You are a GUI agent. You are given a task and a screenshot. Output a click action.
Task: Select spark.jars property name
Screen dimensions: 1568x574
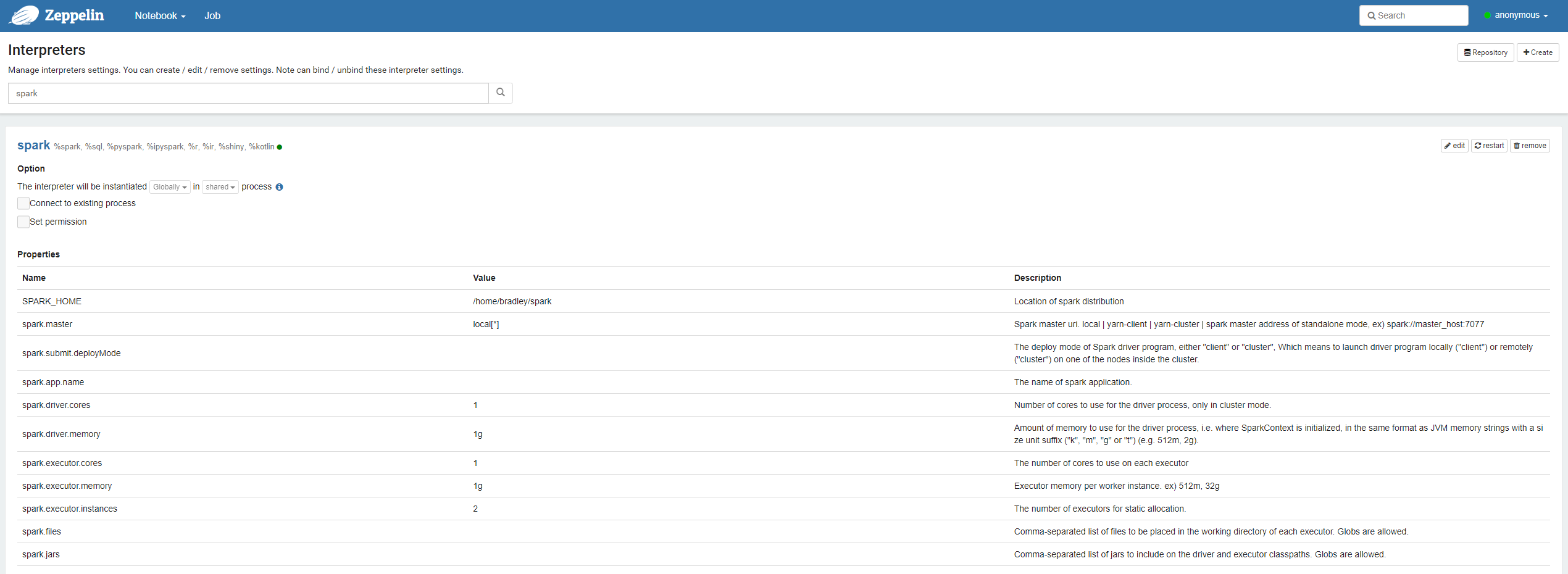click(41, 554)
